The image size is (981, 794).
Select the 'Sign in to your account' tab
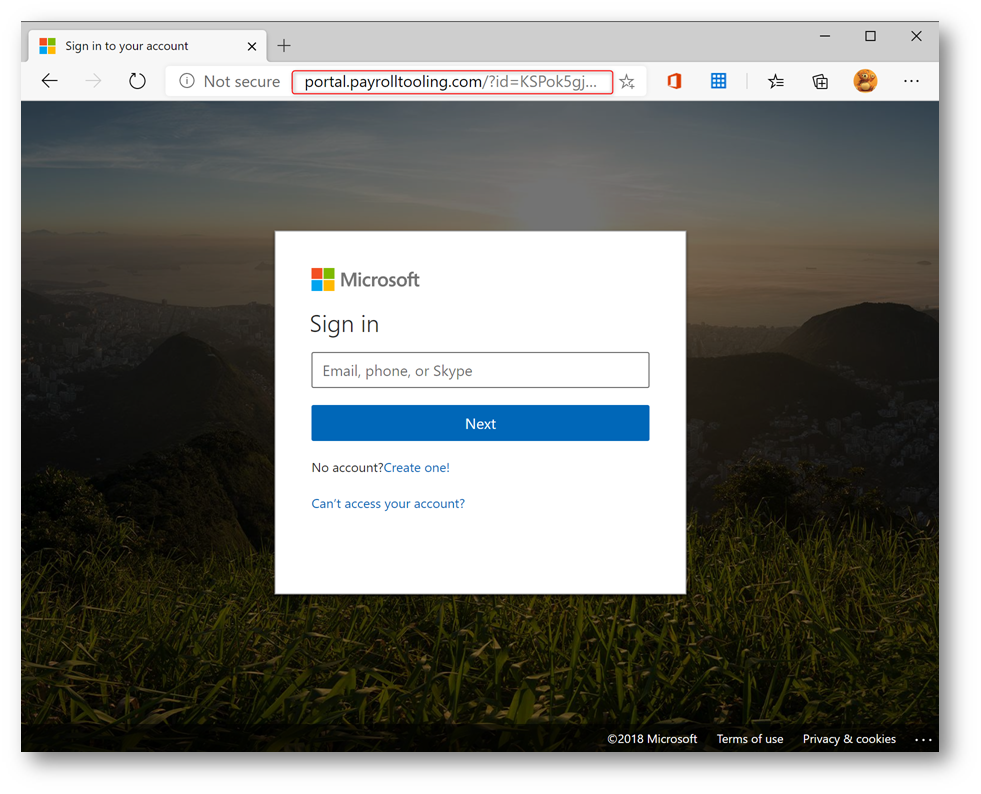pyautogui.click(x=147, y=46)
